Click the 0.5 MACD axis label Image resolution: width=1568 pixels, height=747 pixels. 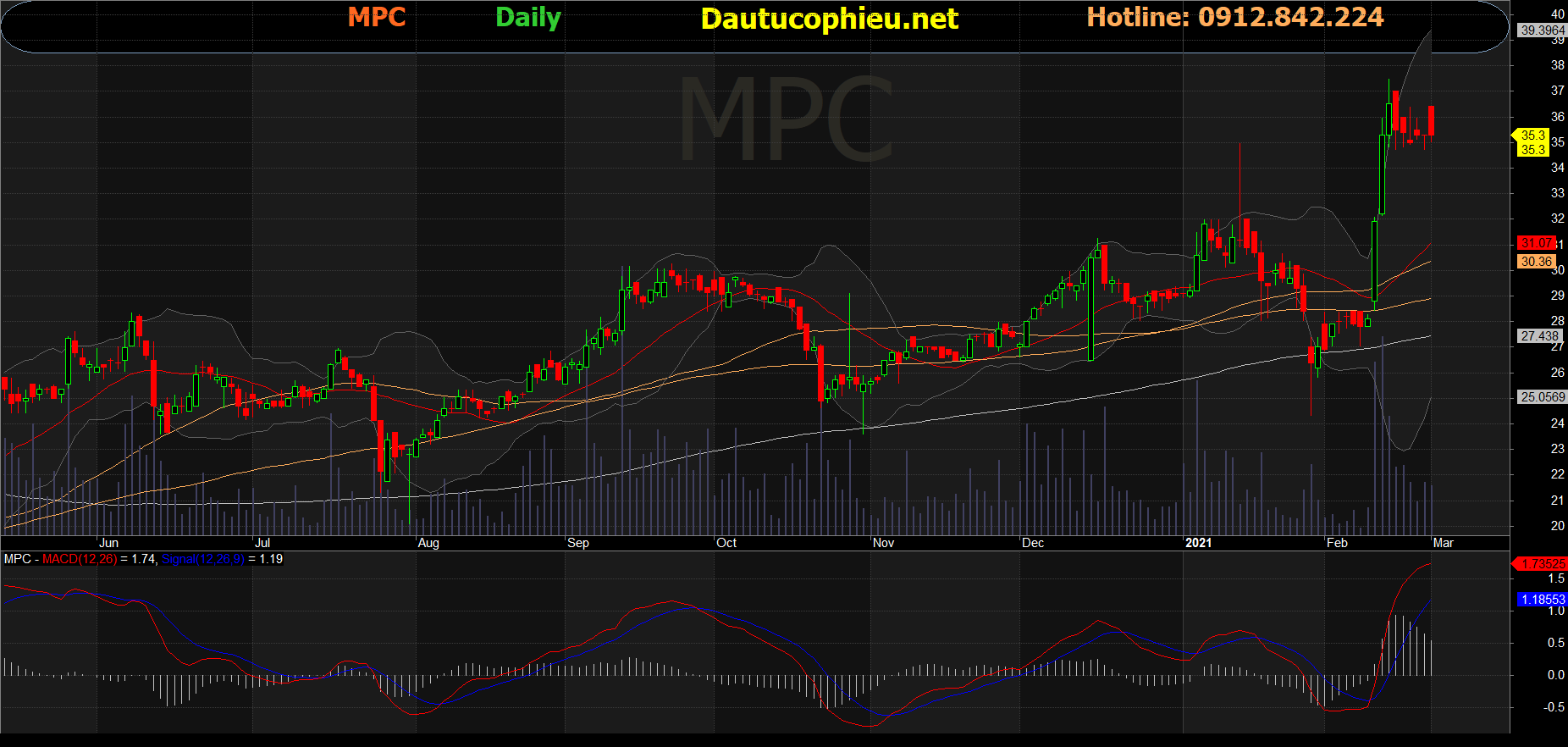[1556, 643]
